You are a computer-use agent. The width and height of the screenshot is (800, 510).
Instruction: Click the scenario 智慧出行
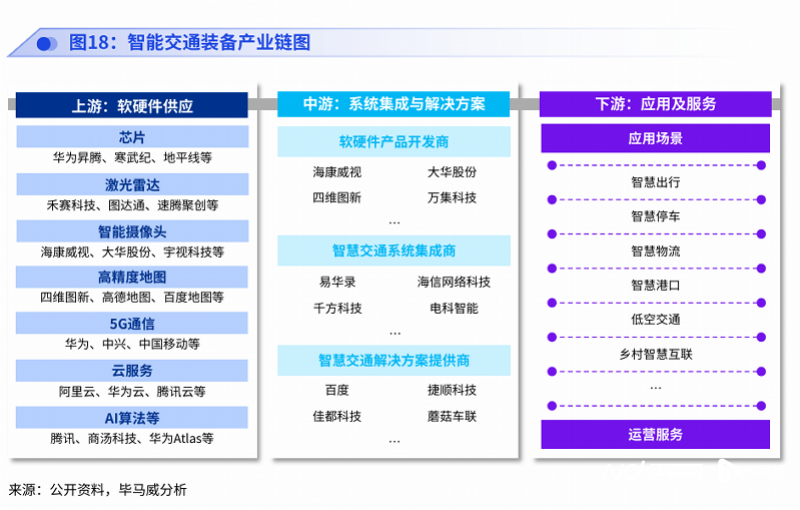656,182
